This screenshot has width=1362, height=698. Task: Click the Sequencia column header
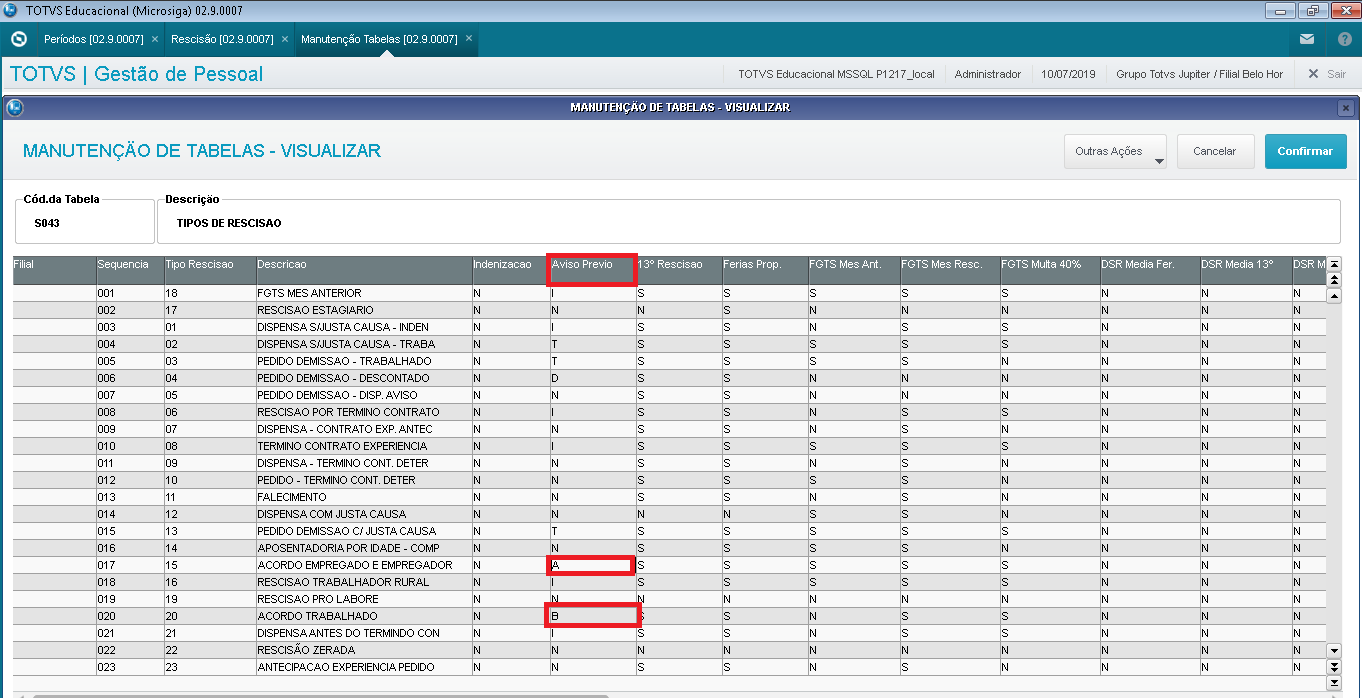pyautogui.click(x=130, y=270)
